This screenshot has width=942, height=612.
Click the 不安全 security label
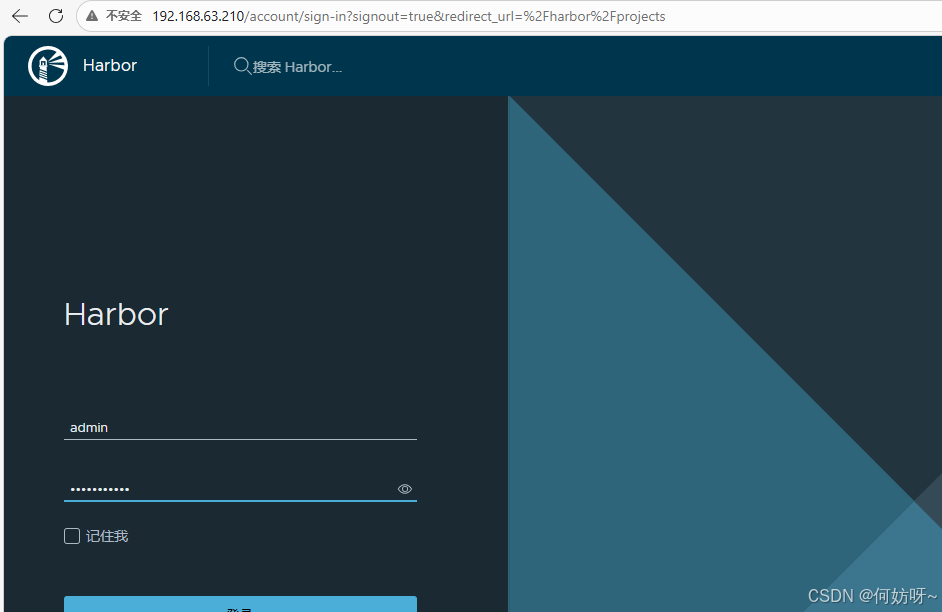point(124,16)
